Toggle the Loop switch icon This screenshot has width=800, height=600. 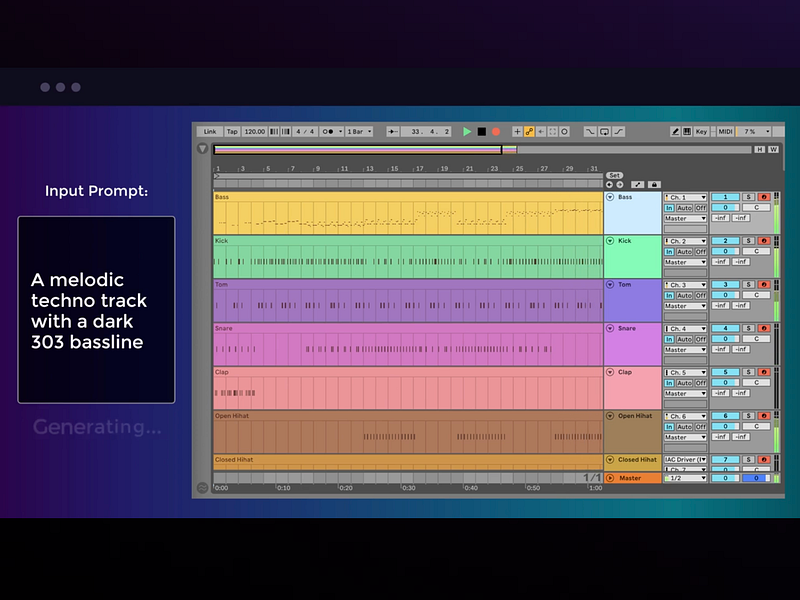coord(604,132)
